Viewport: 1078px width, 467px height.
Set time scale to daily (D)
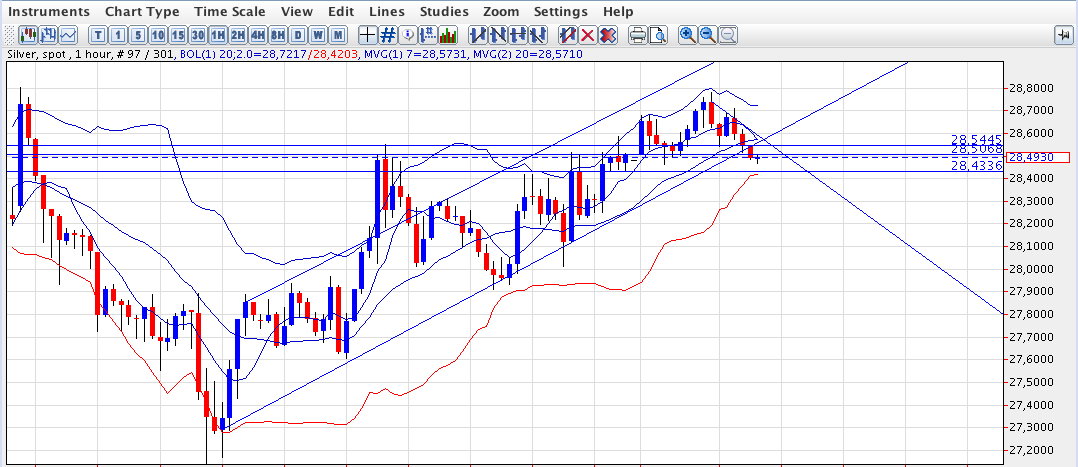click(x=297, y=35)
